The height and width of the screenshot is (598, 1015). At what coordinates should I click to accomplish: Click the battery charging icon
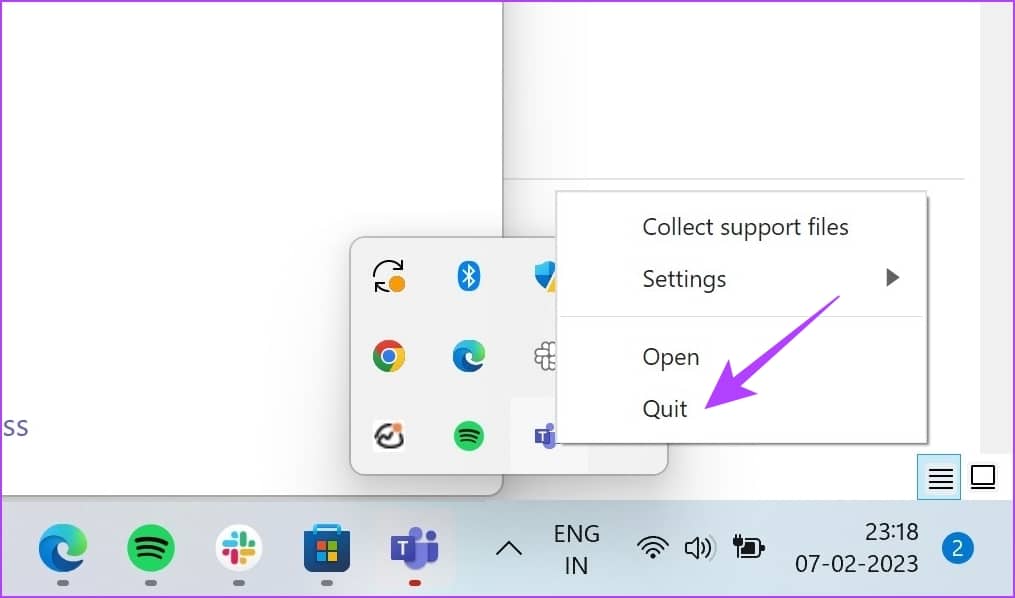(x=748, y=548)
